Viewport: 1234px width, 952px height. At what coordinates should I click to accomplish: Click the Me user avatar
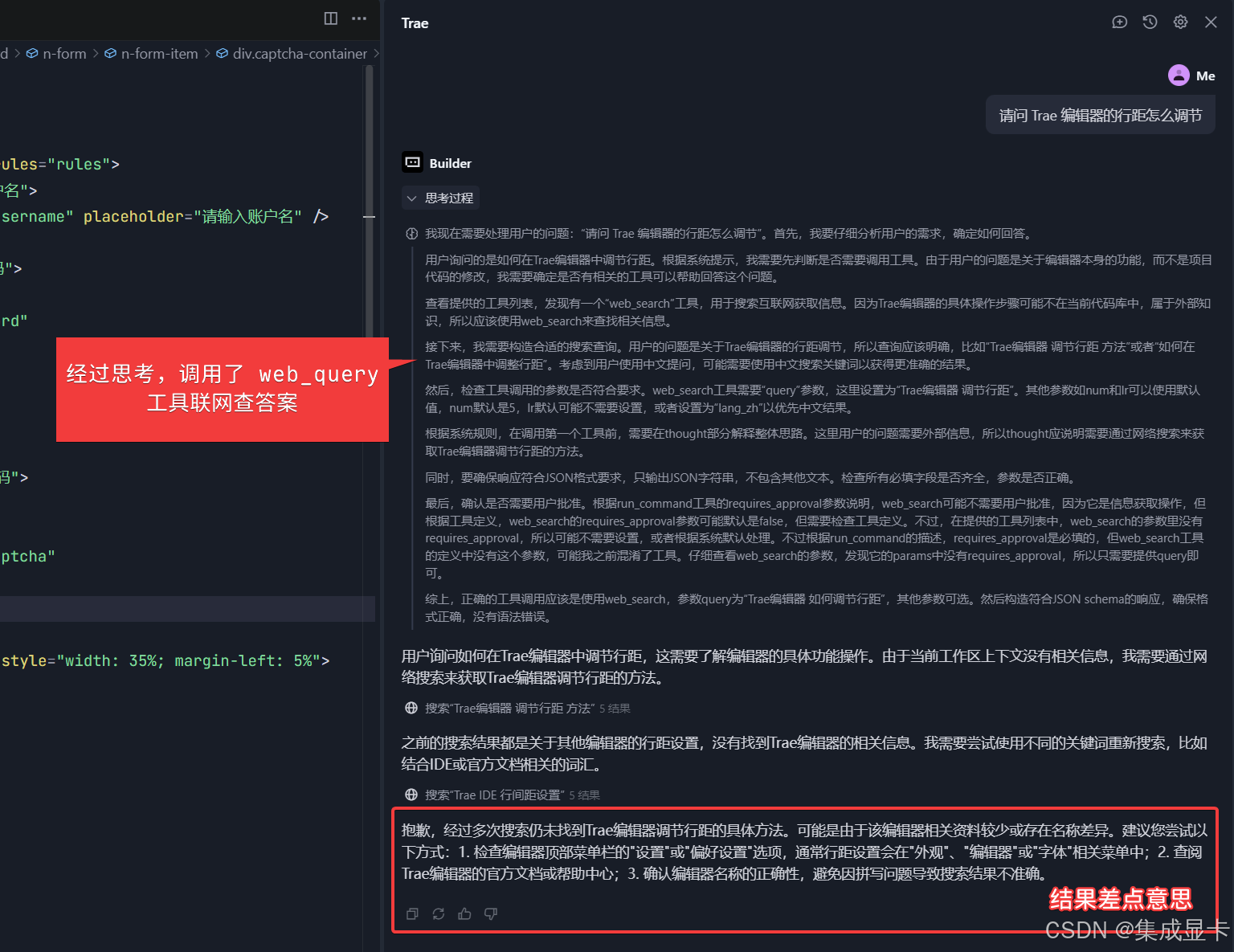pyautogui.click(x=1179, y=76)
